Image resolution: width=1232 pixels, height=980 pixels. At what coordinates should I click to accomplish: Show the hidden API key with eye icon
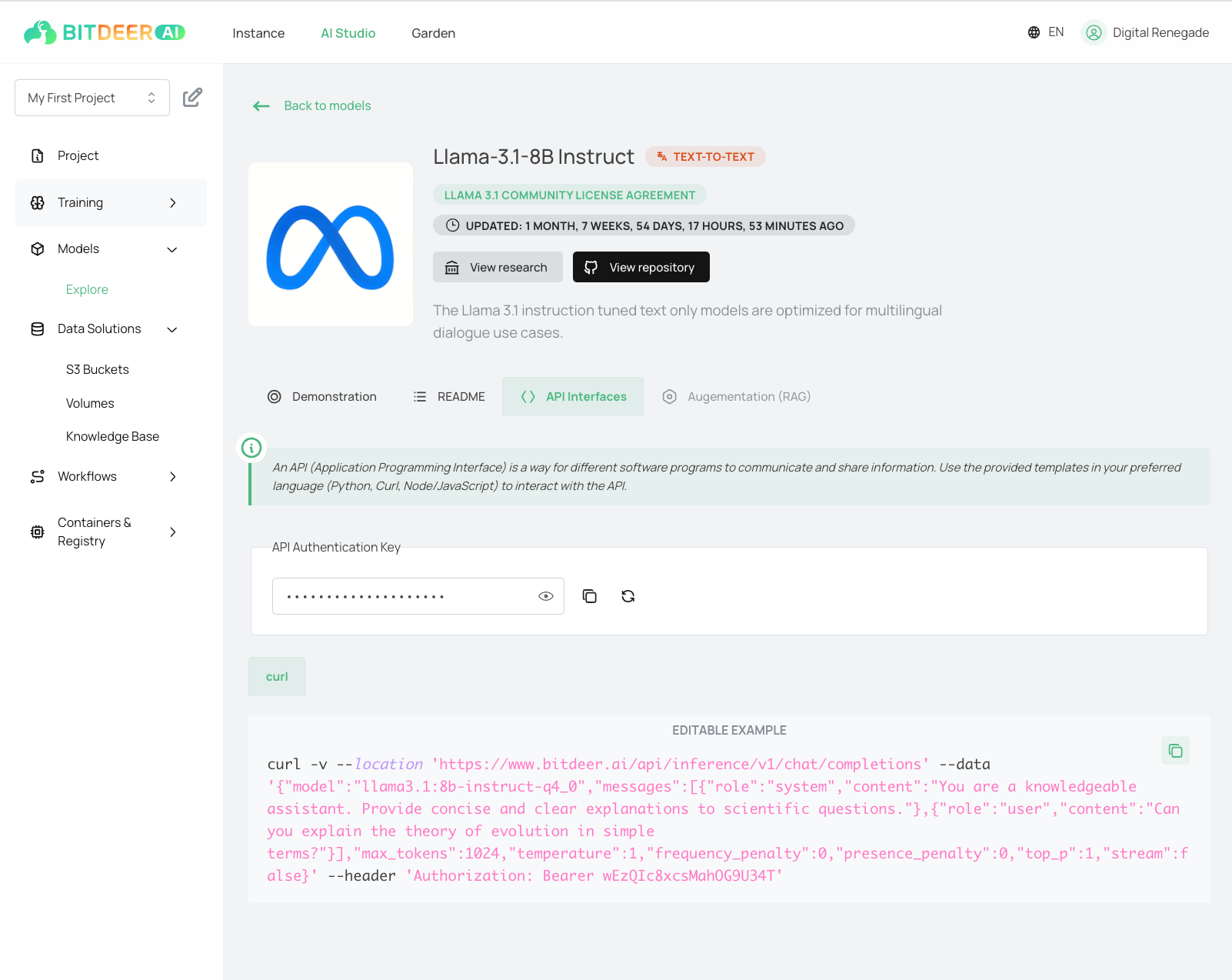click(546, 596)
